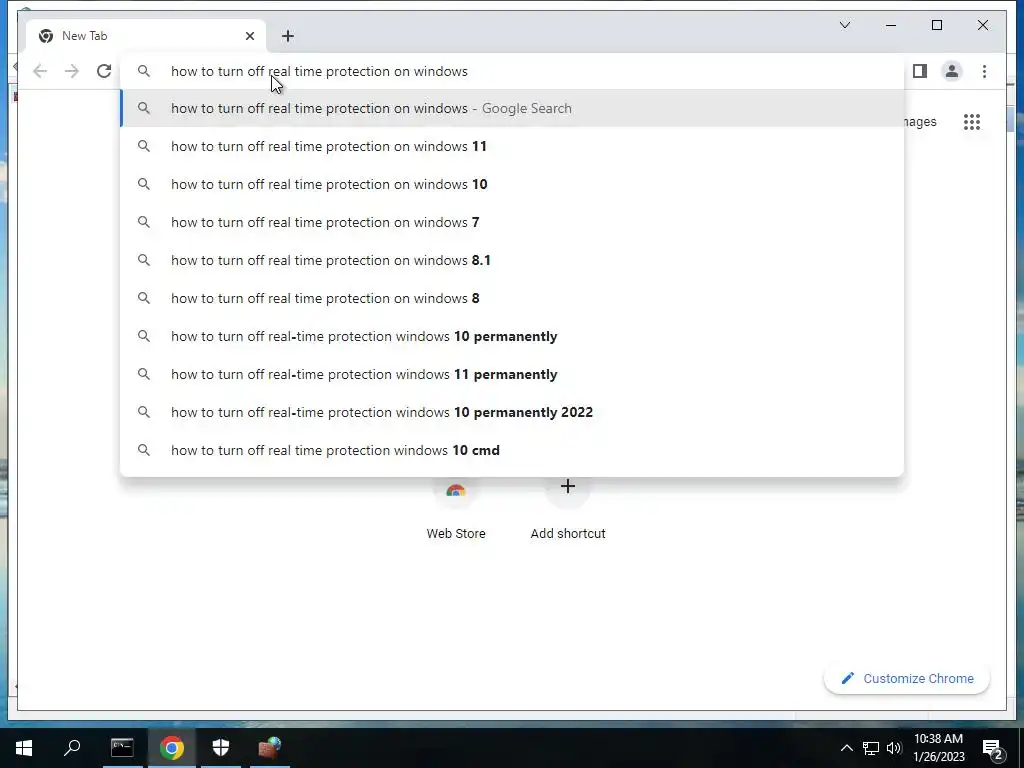
Task: Open the Web Store shortcut
Action: point(456,511)
